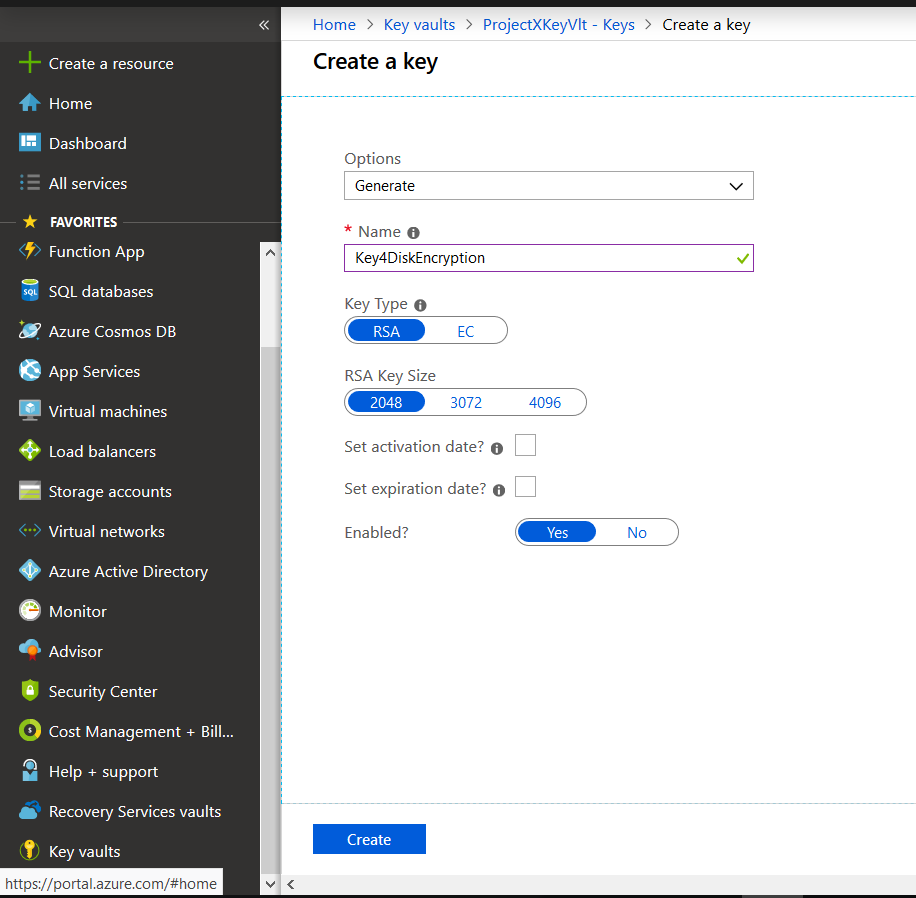Screen dimensions: 916x898
Task: Click the Security Center shield icon
Action: coord(30,691)
